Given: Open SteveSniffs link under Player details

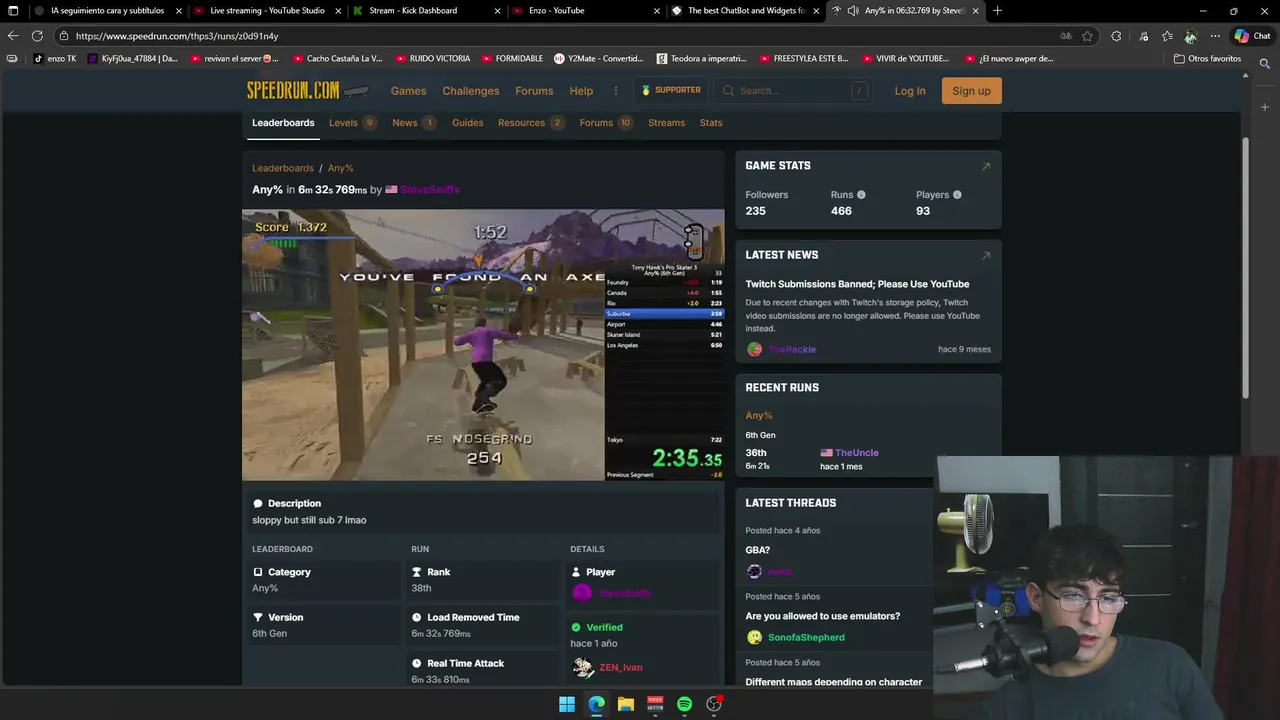Looking at the screenshot, I should tap(625, 594).
